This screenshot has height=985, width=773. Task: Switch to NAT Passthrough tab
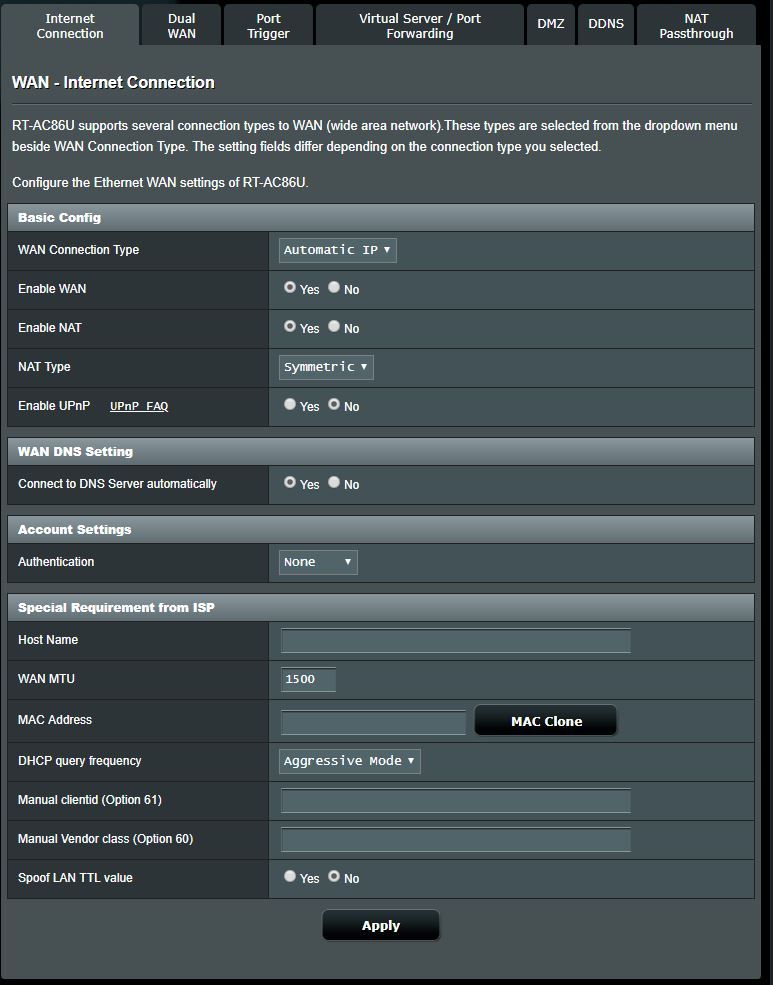coord(696,26)
